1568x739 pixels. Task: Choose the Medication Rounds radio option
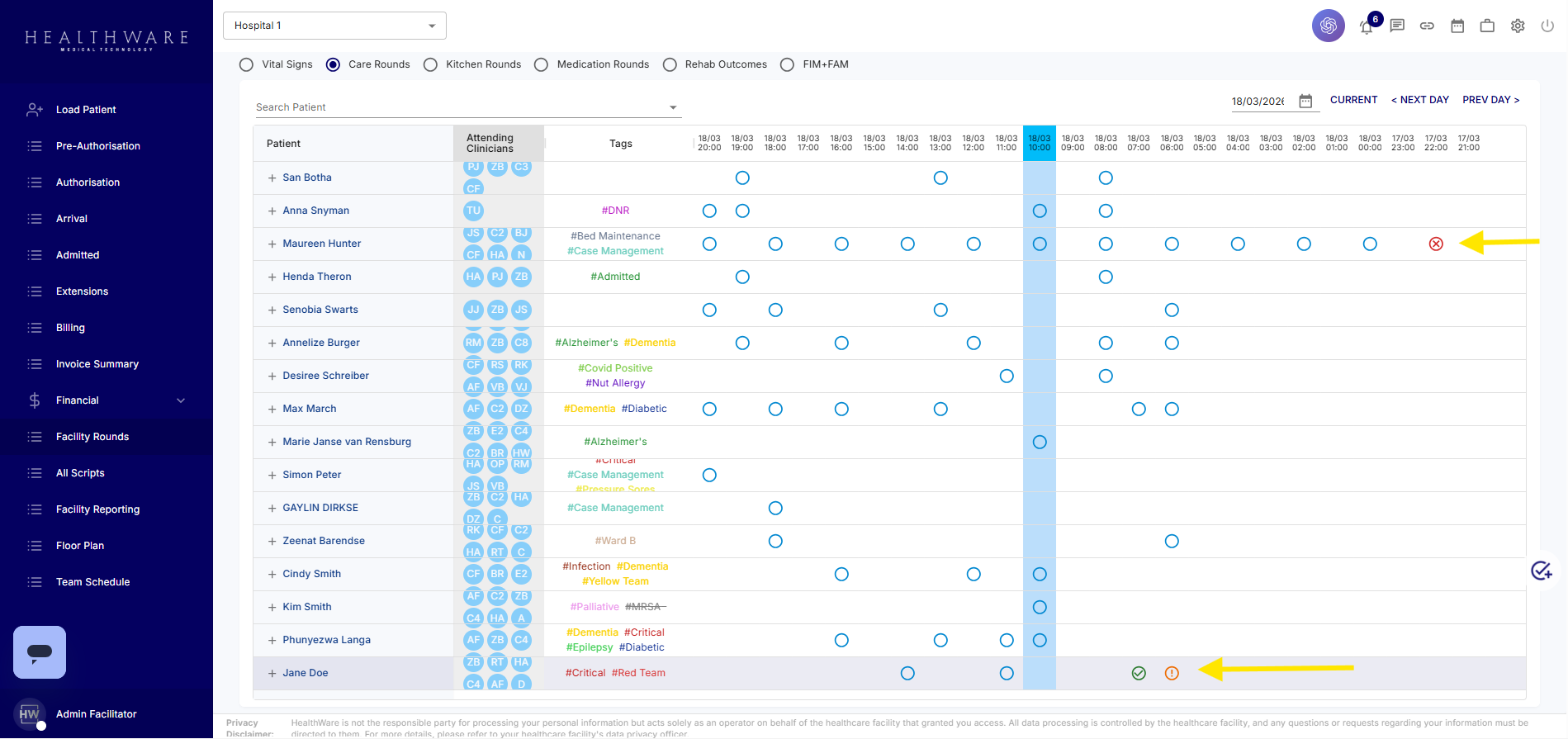coord(541,64)
